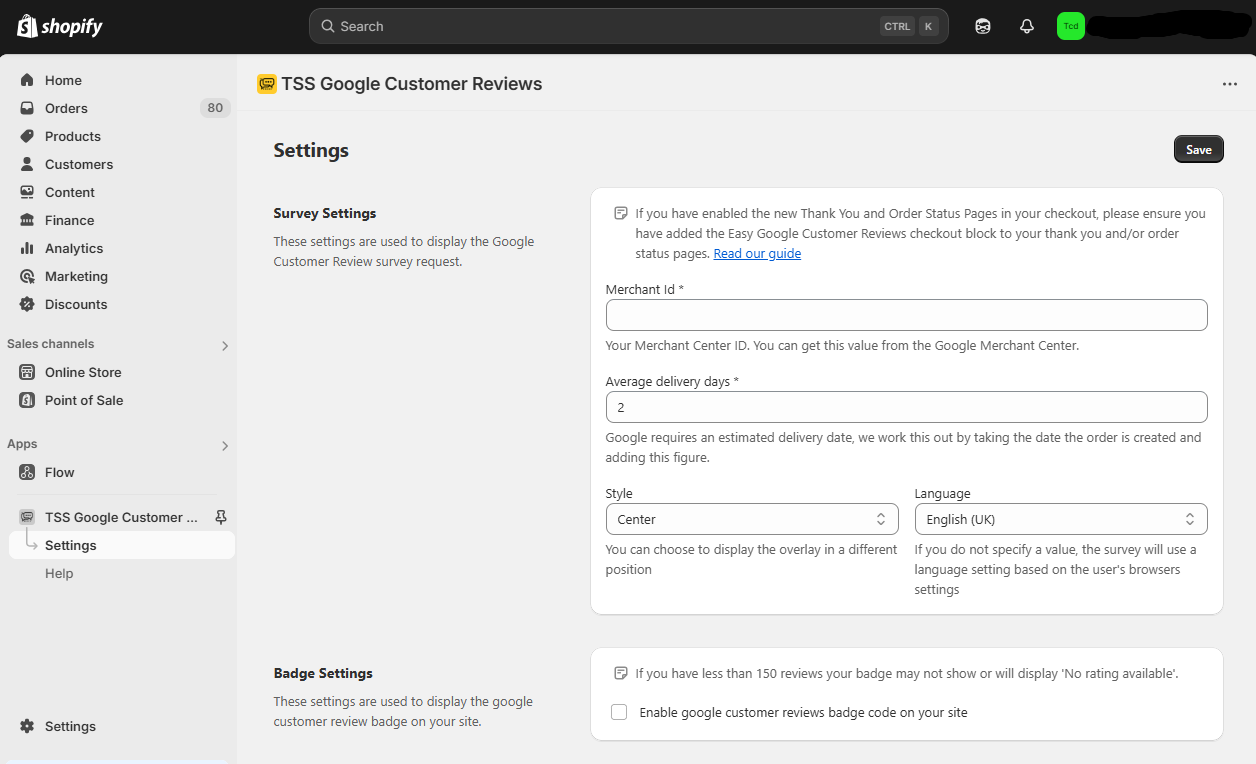Viewport: 1256px width, 764px height.
Task: Expand the Sales channels section chevron
Action: coord(225,345)
